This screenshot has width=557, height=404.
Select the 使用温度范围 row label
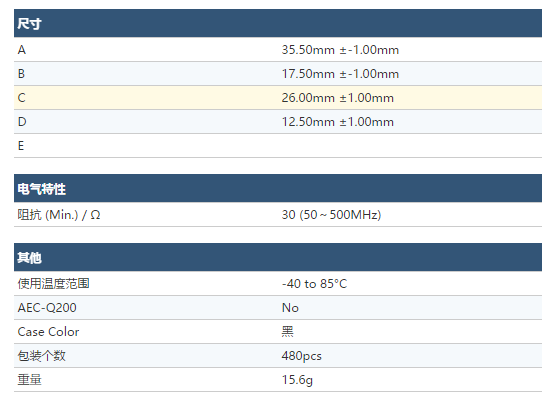coord(53,284)
